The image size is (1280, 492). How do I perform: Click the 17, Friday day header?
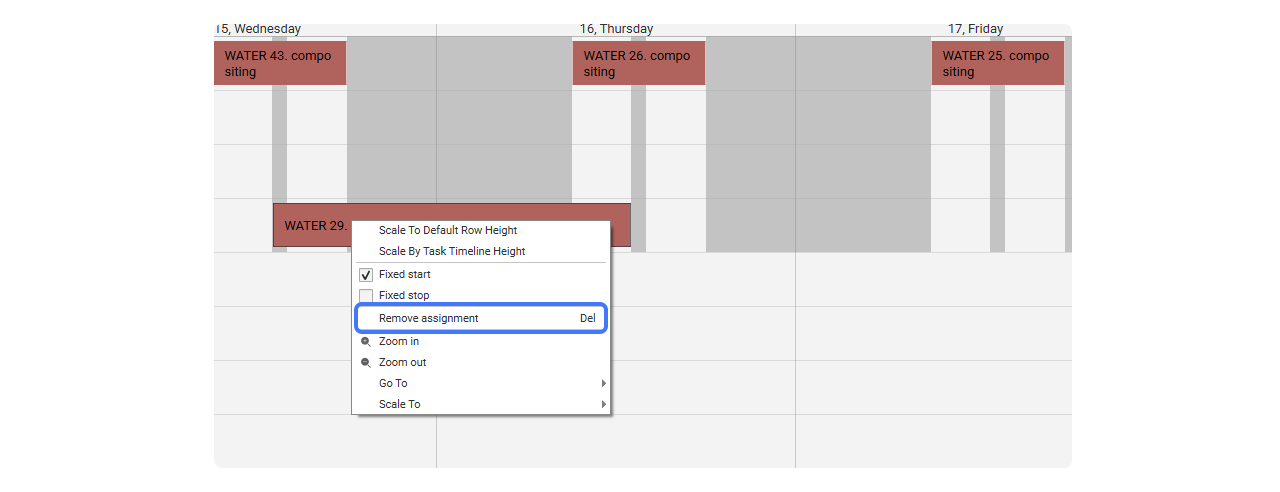click(x=976, y=29)
